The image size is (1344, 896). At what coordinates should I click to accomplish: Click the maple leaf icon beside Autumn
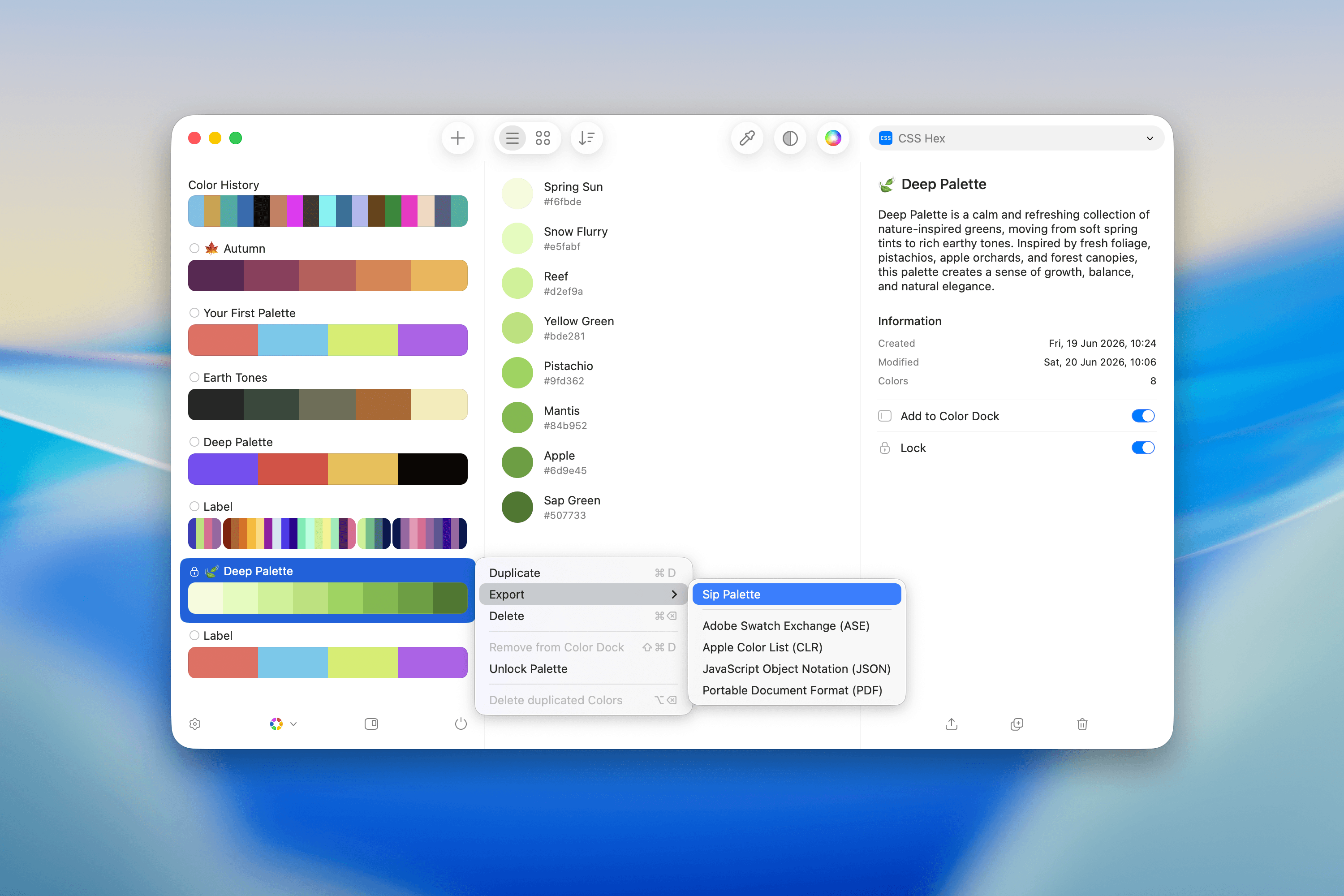(x=211, y=248)
